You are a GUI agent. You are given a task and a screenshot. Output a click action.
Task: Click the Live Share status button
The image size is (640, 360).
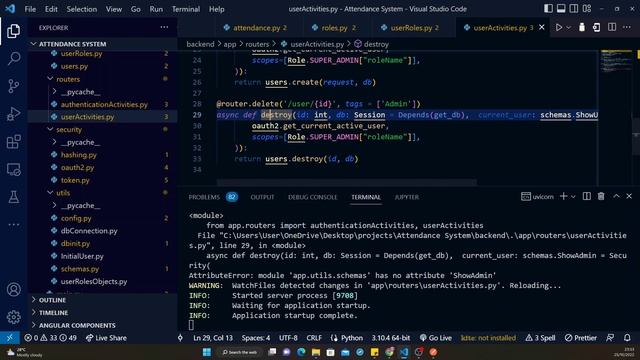coord(106,338)
